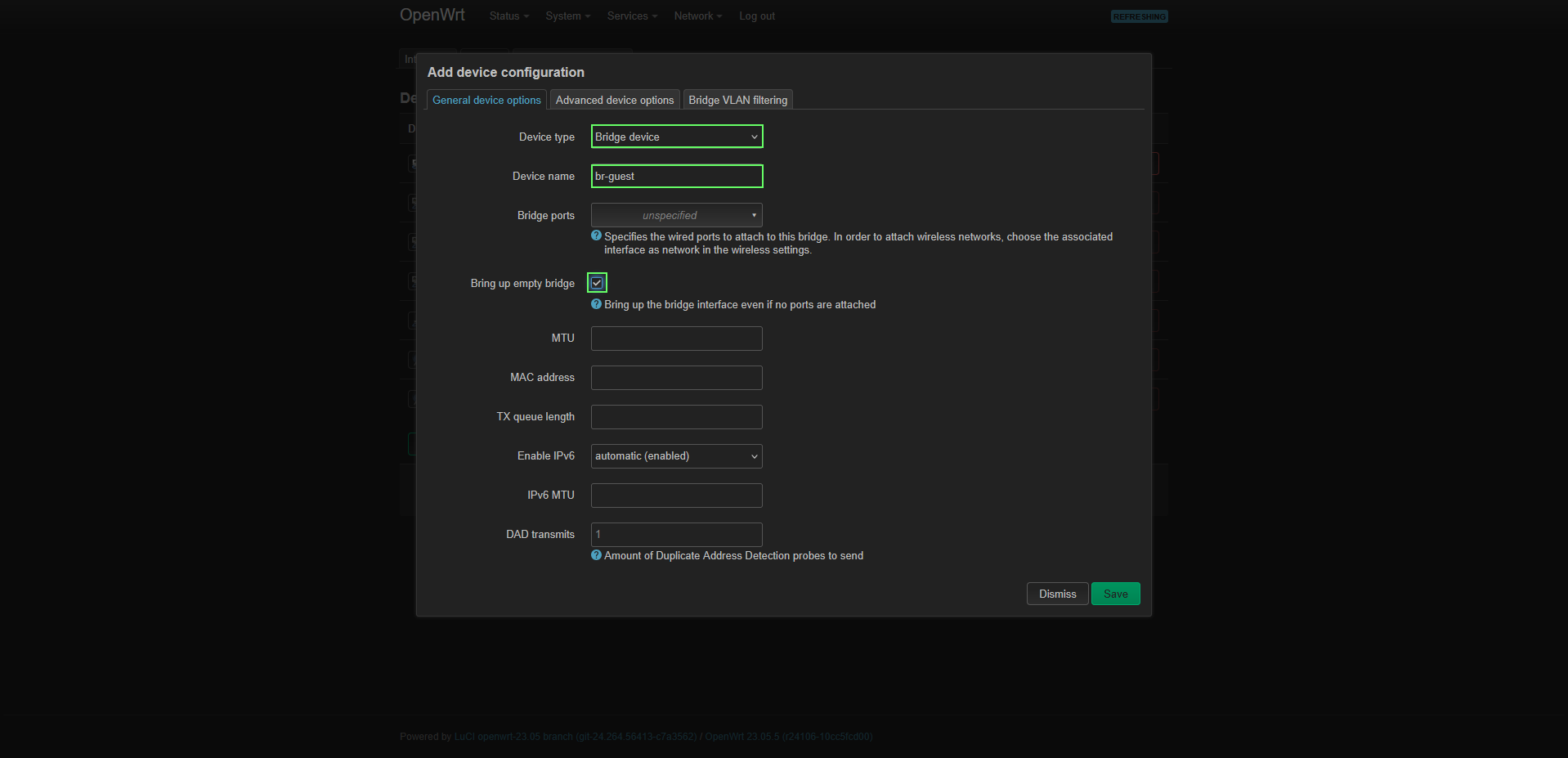Screen dimensions: 1568x758
Task: Focus the MTU input field
Action: coord(677,339)
